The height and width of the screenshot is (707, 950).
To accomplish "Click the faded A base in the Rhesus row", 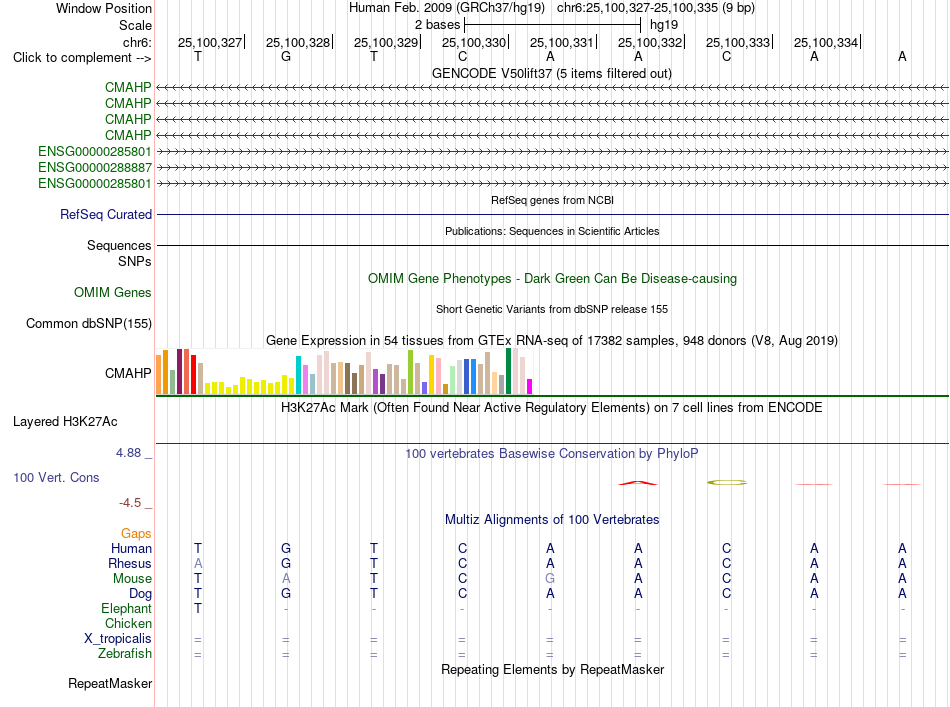I will (198, 563).
